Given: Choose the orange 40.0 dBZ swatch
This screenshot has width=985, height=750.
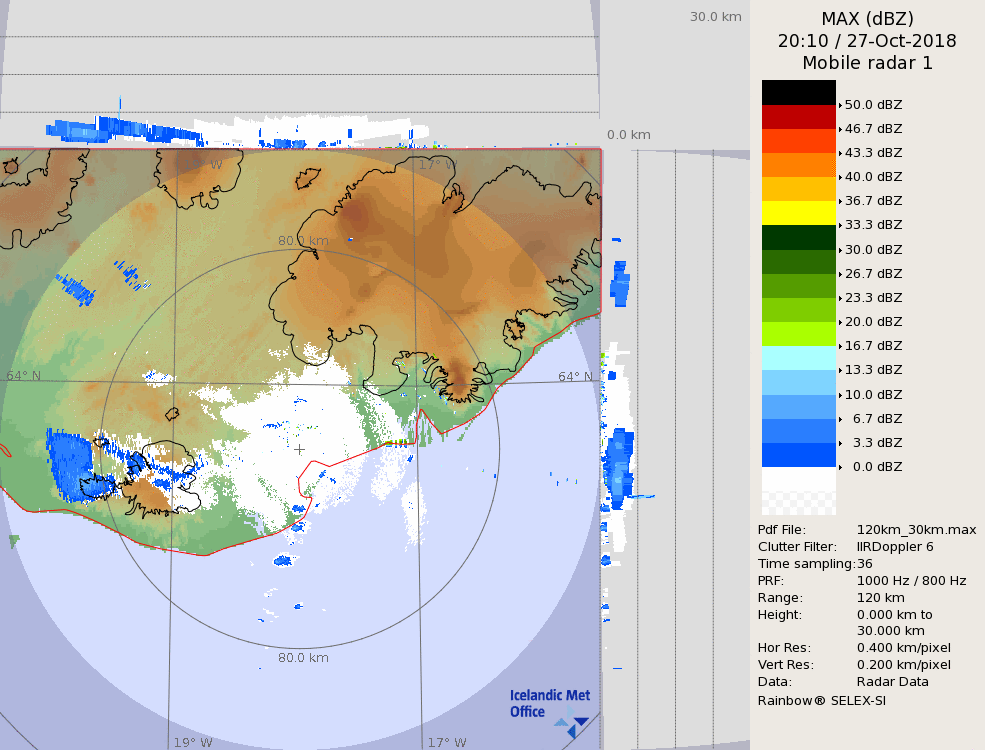Looking at the screenshot, I should [798, 165].
